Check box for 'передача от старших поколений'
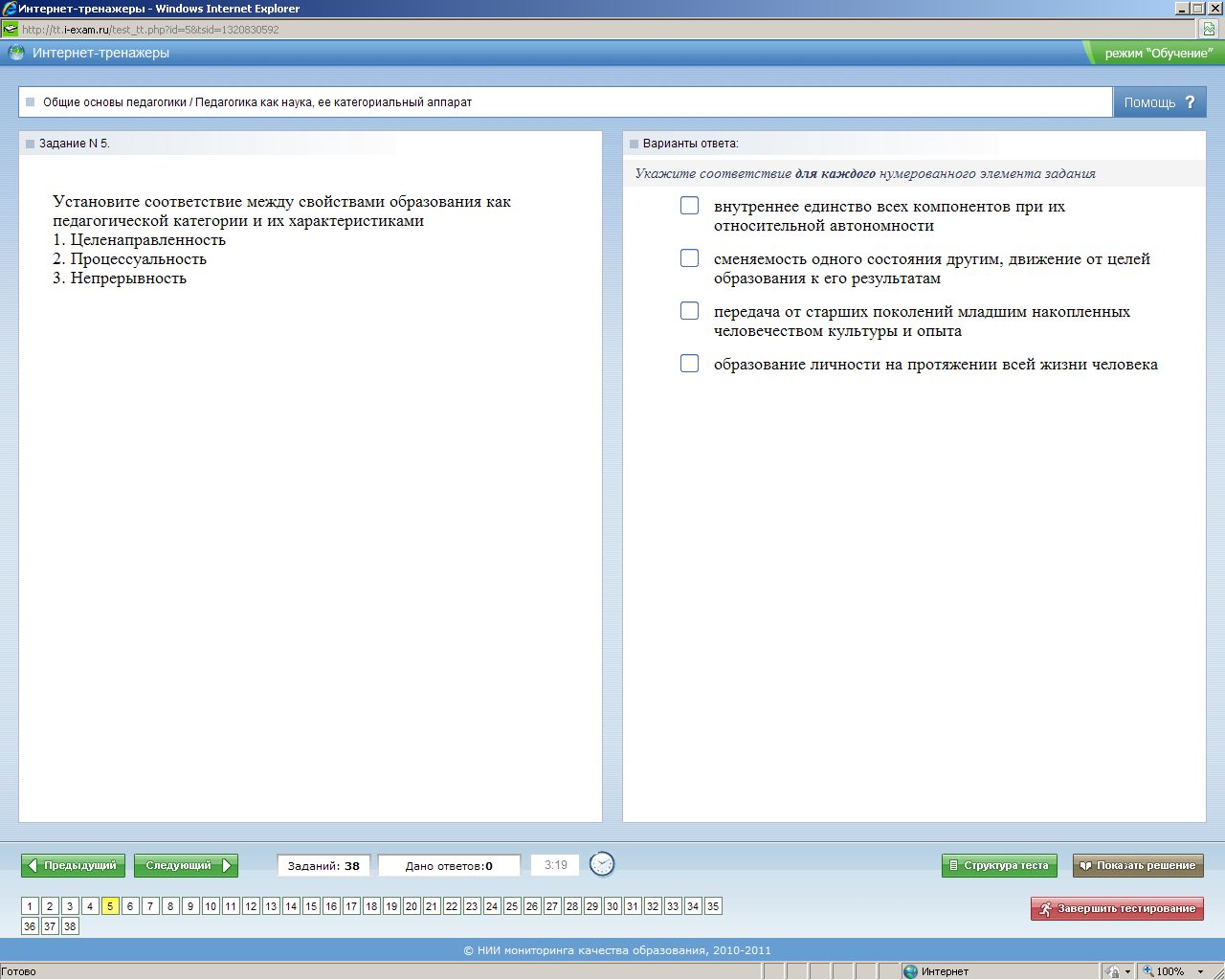This screenshot has height=980, width=1225. 689,311
